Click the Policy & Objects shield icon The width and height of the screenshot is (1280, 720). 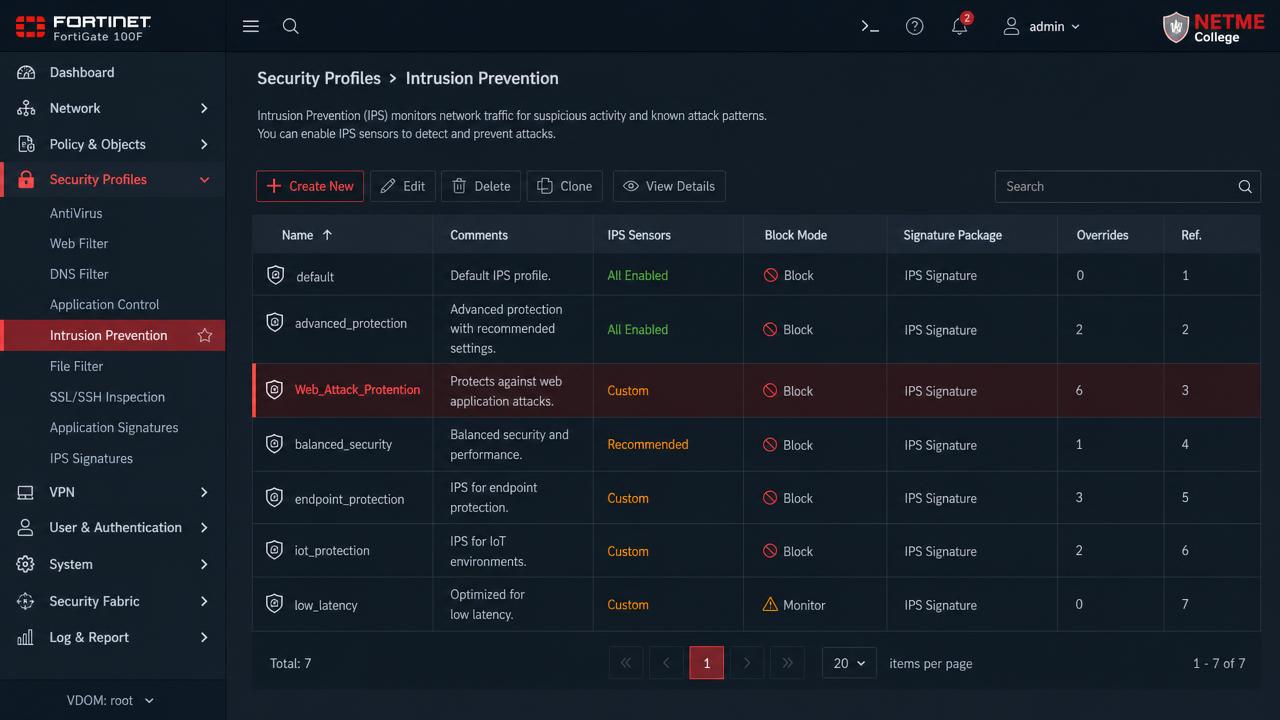tap(26, 144)
